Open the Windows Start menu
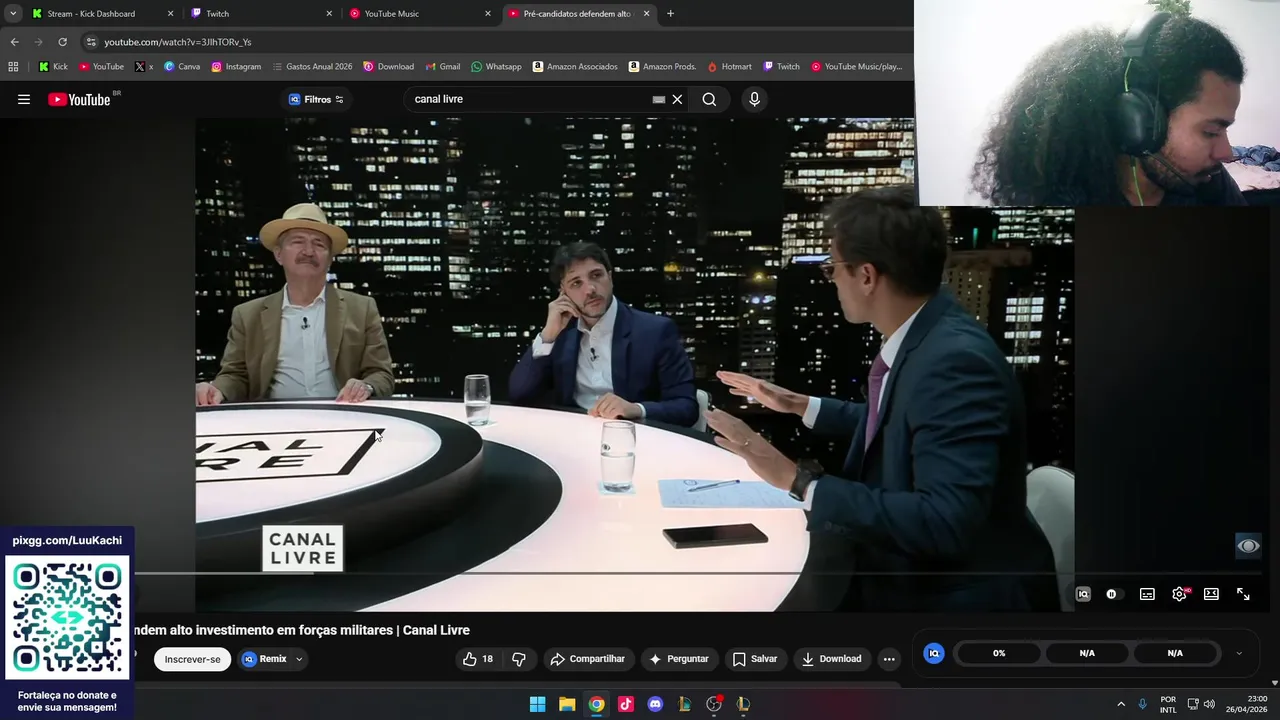 tap(537, 704)
